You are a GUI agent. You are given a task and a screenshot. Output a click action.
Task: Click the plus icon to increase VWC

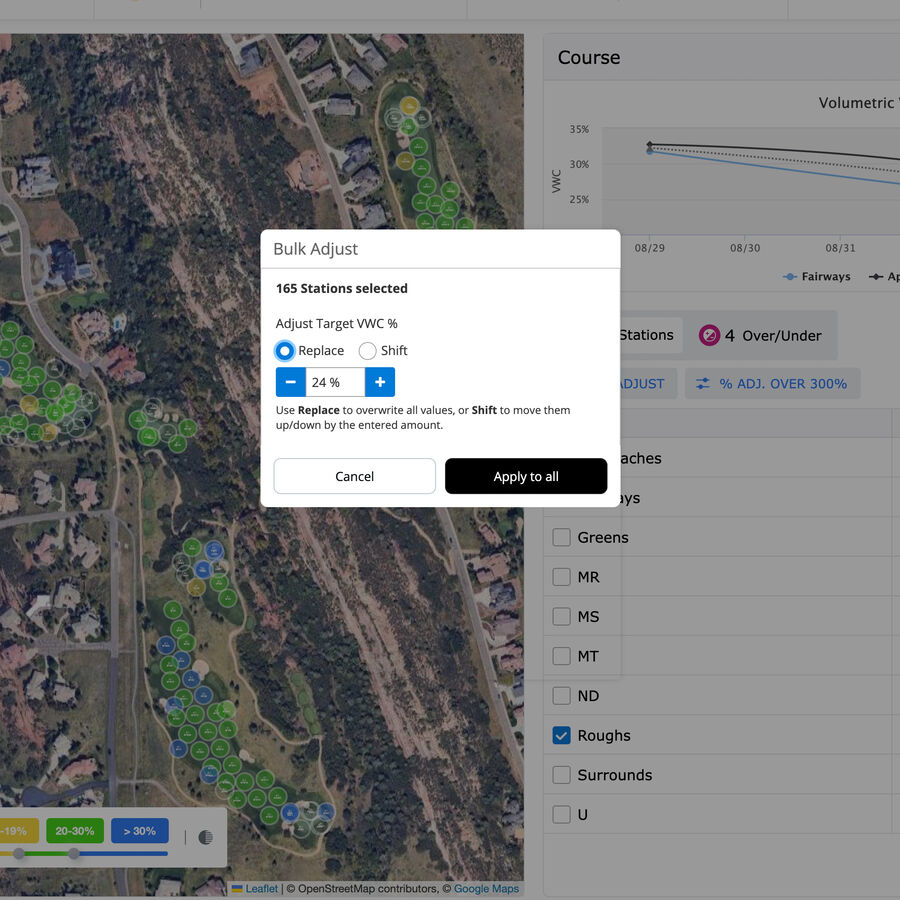379,381
